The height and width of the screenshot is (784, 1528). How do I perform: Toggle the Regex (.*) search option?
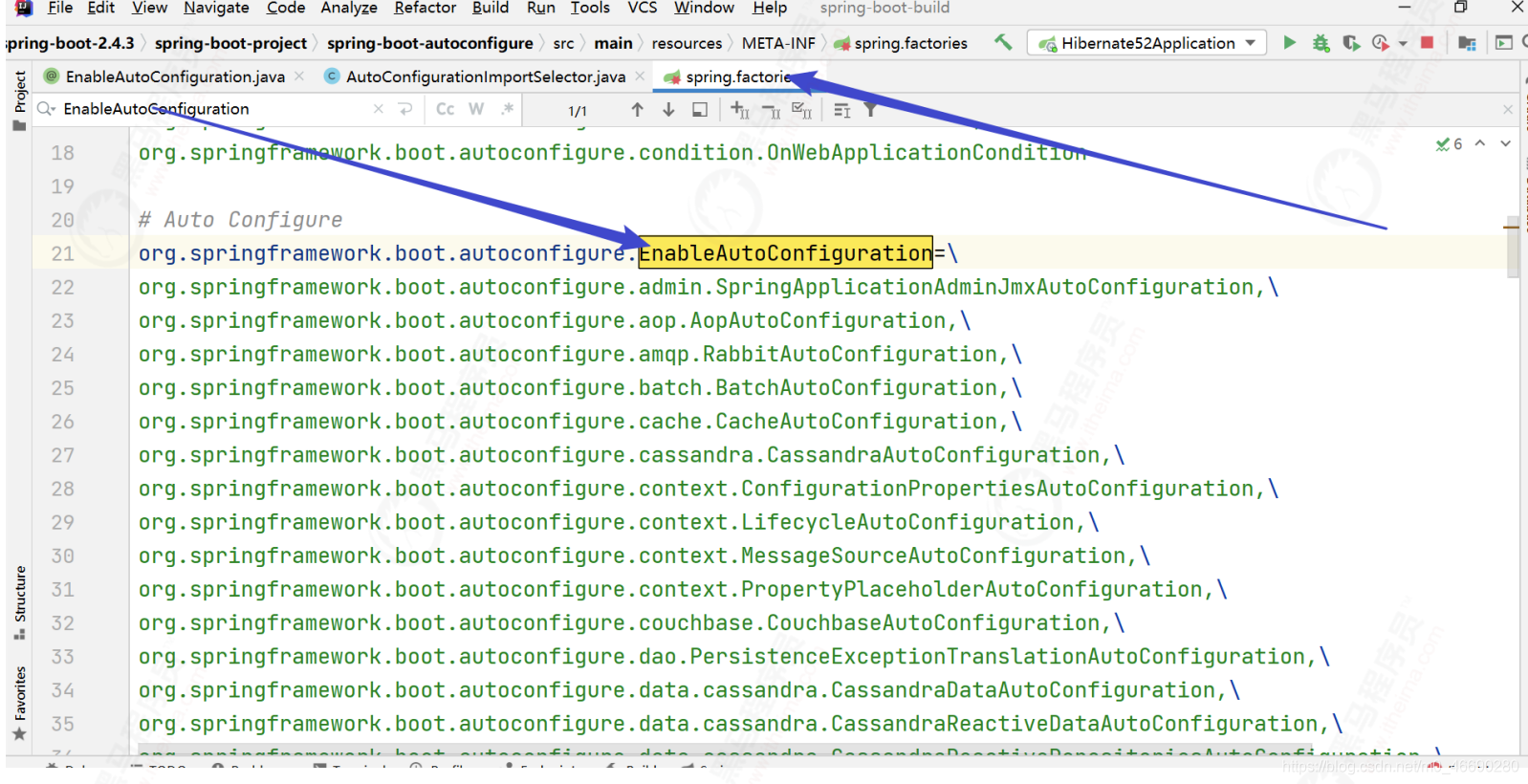(507, 109)
